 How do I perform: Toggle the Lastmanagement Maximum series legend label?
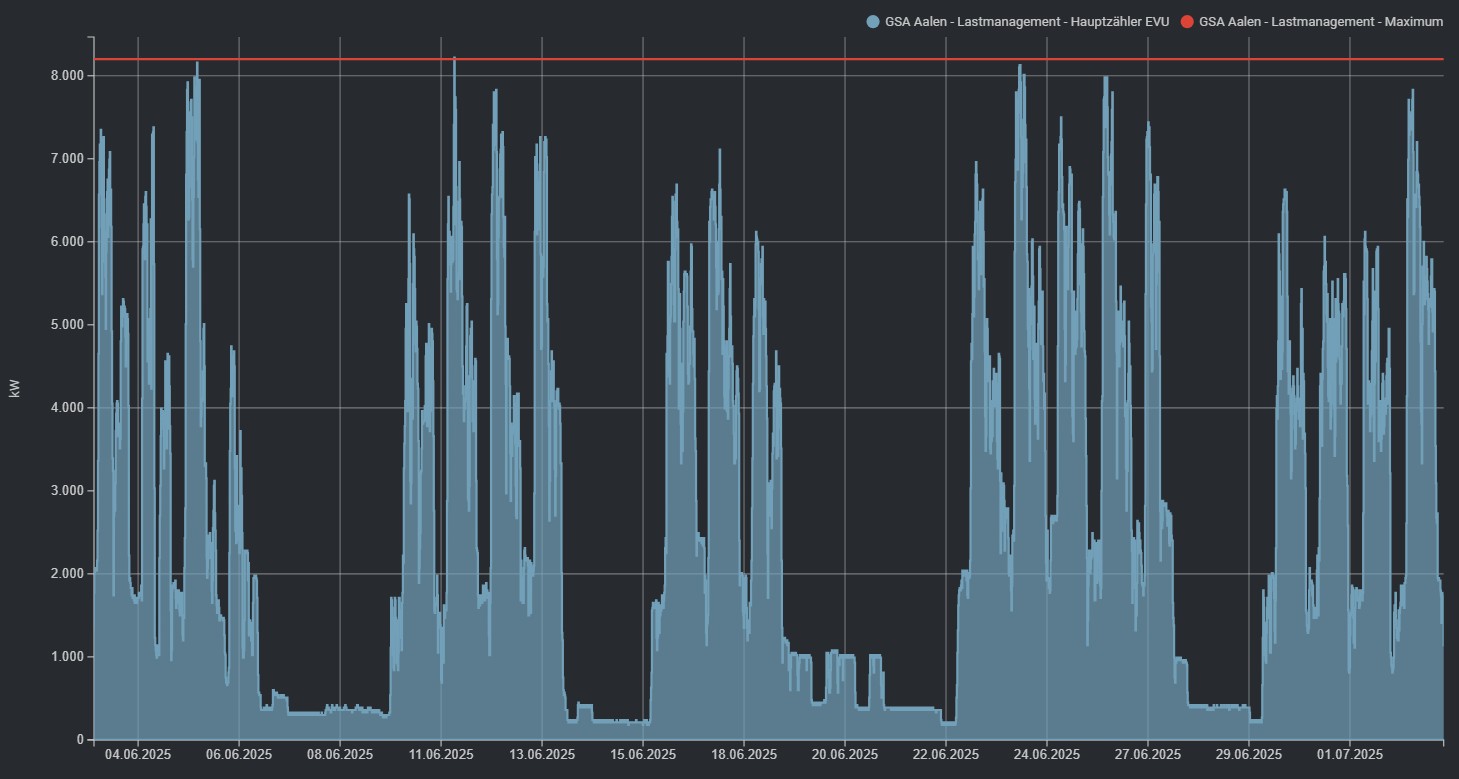(1321, 21)
